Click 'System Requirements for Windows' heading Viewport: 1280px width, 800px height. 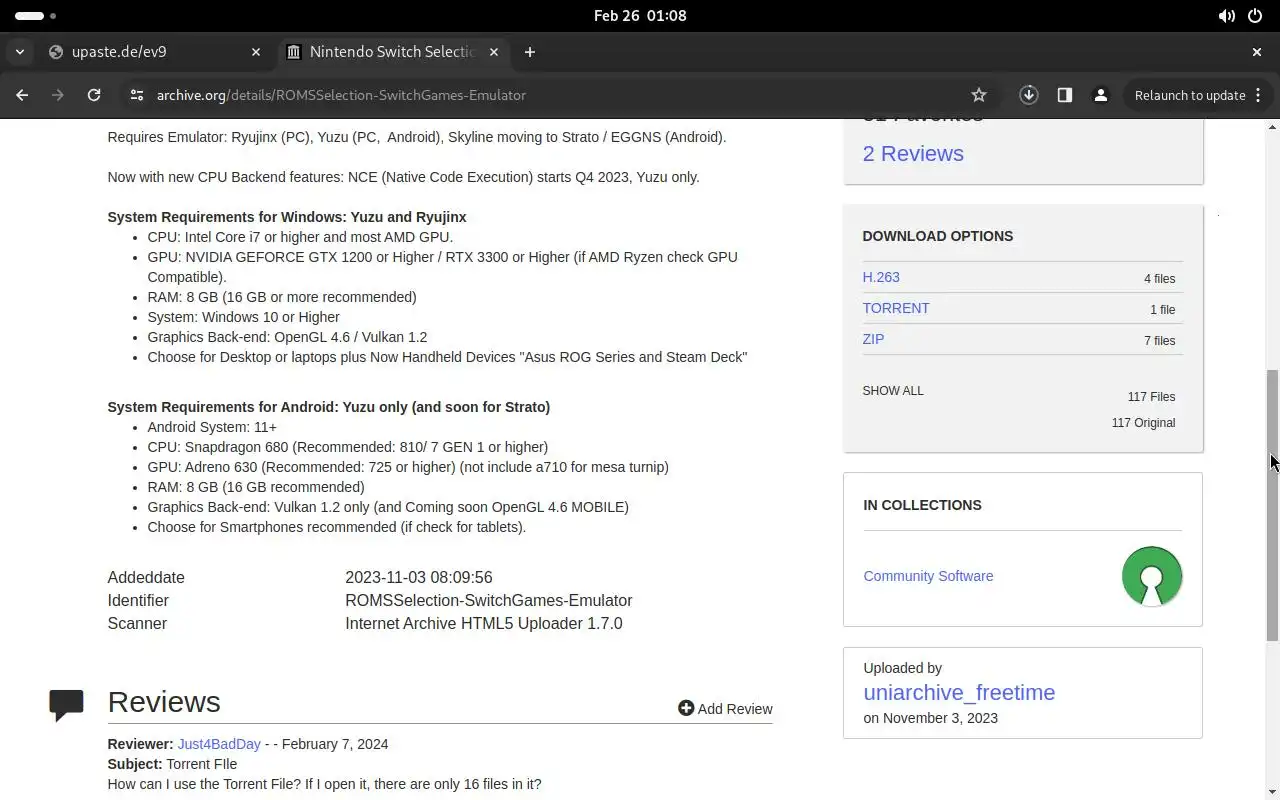tap(287, 217)
